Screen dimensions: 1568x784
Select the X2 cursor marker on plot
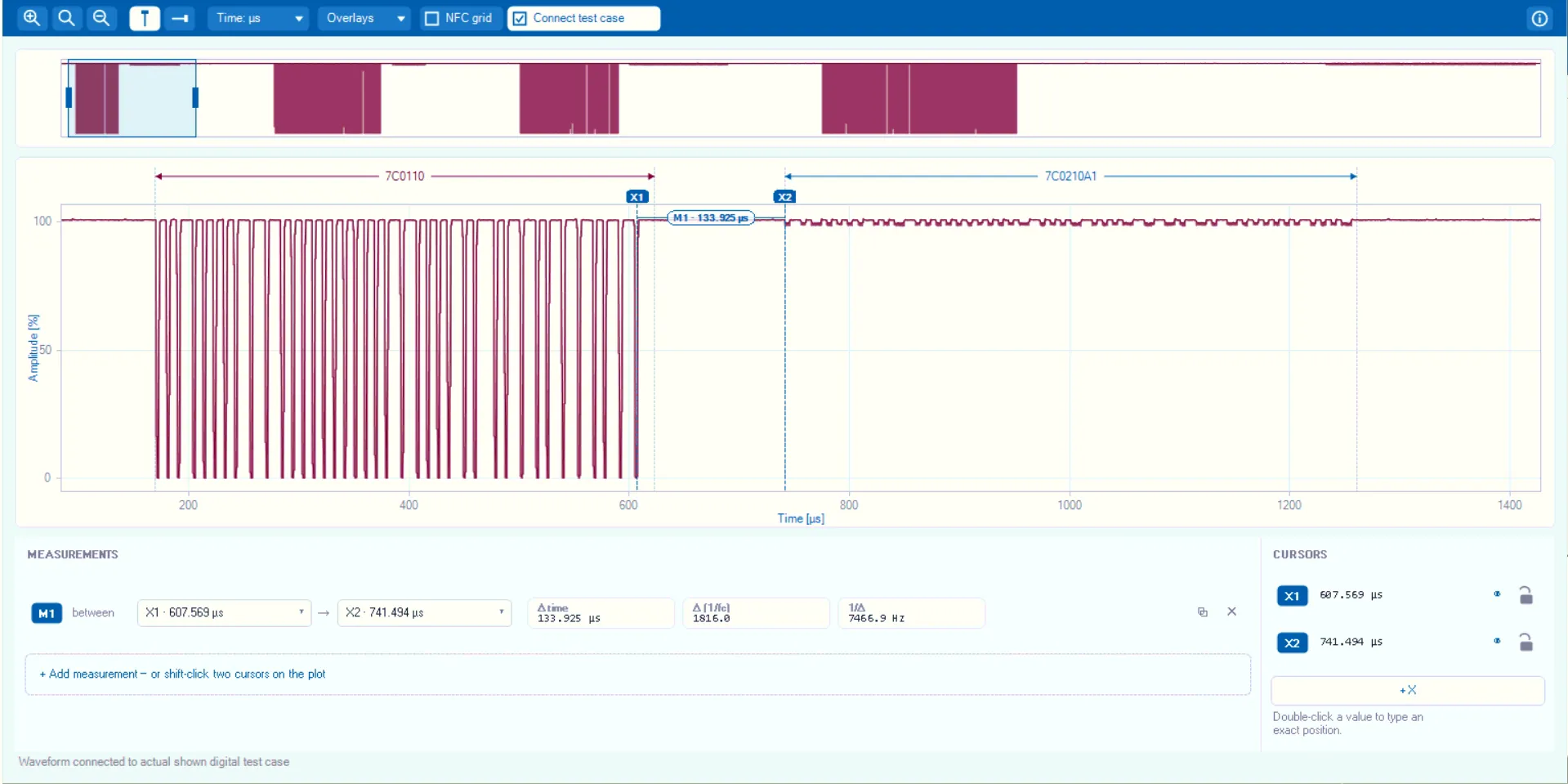[784, 197]
